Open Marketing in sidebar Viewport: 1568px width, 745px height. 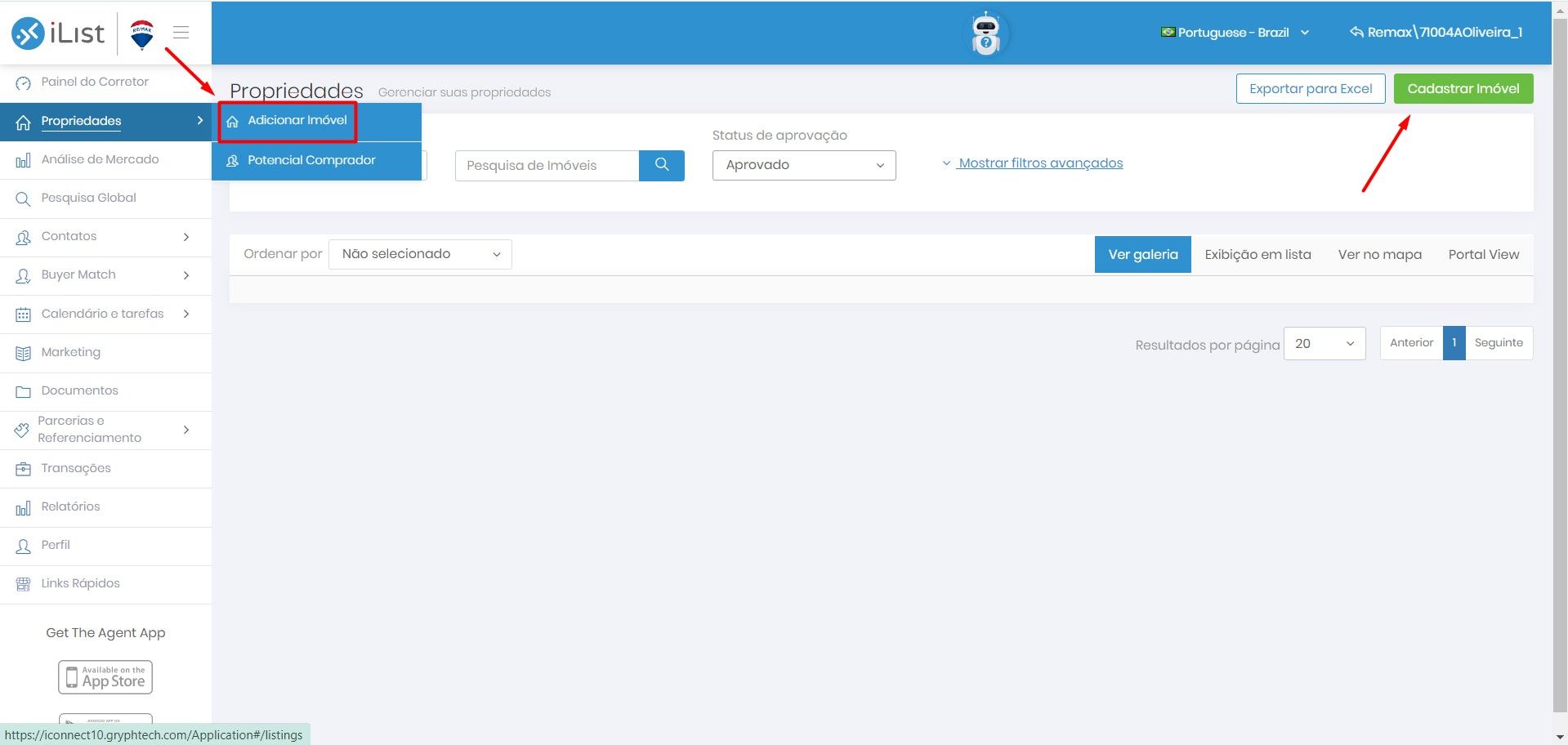point(106,353)
